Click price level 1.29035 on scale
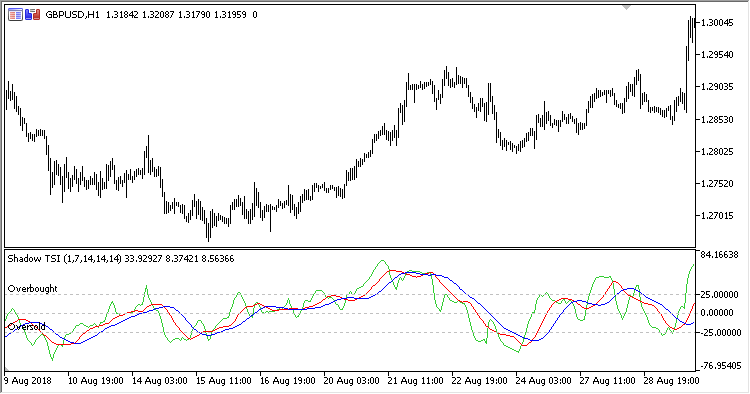750x394 pixels. click(717, 87)
